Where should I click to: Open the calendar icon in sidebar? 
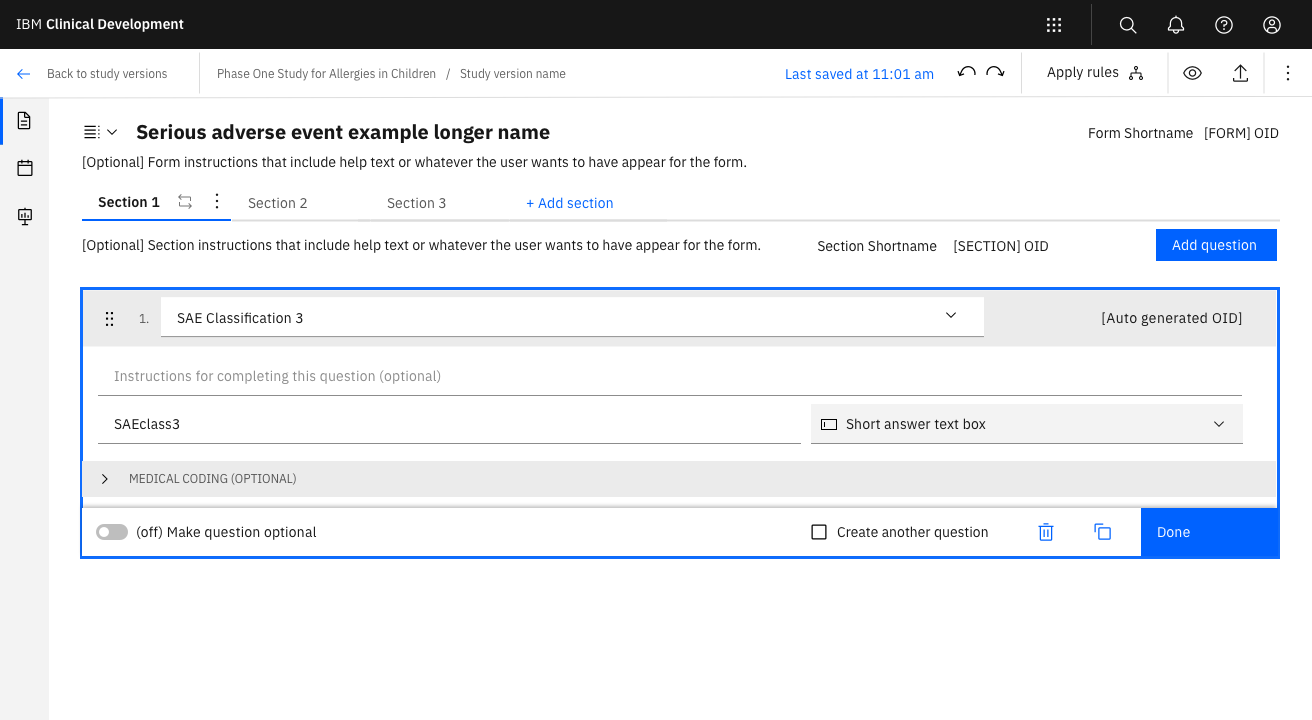pos(25,168)
